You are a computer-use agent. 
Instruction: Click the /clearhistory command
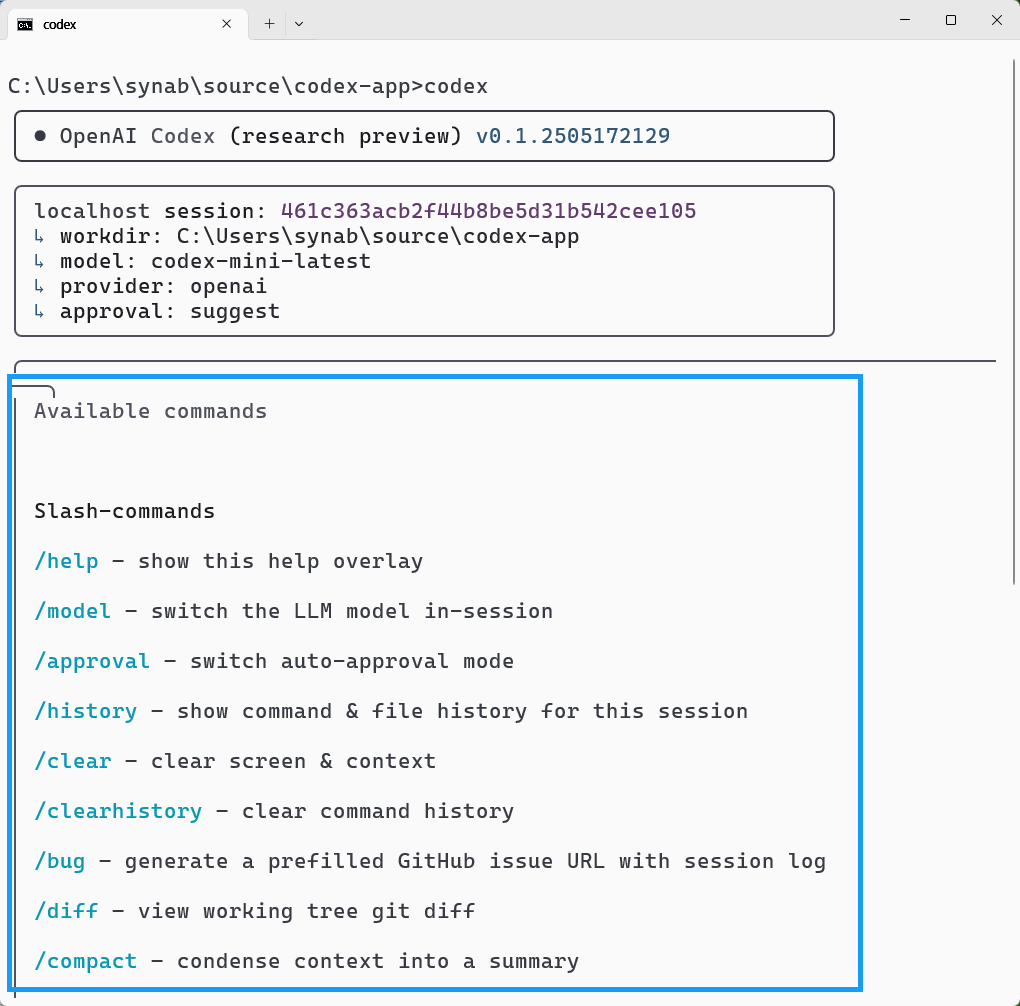pos(118,811)
